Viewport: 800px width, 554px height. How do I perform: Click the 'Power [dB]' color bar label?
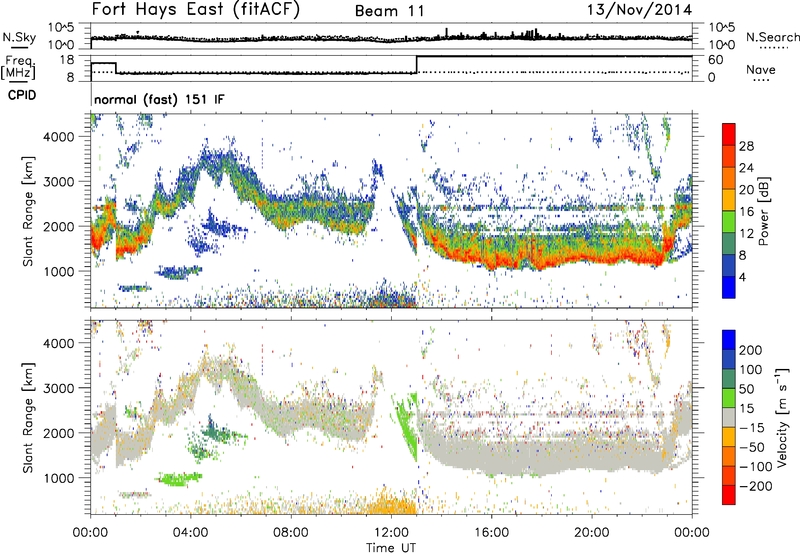coord(763,211)
